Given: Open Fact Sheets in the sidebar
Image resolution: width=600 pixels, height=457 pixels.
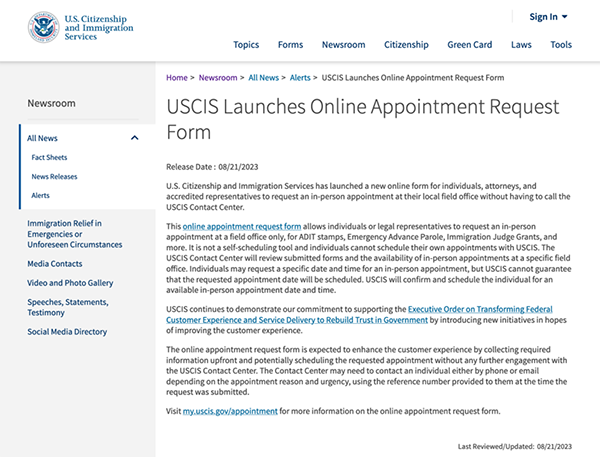Looking at the screenshot, I should click(x=49, y=157).
